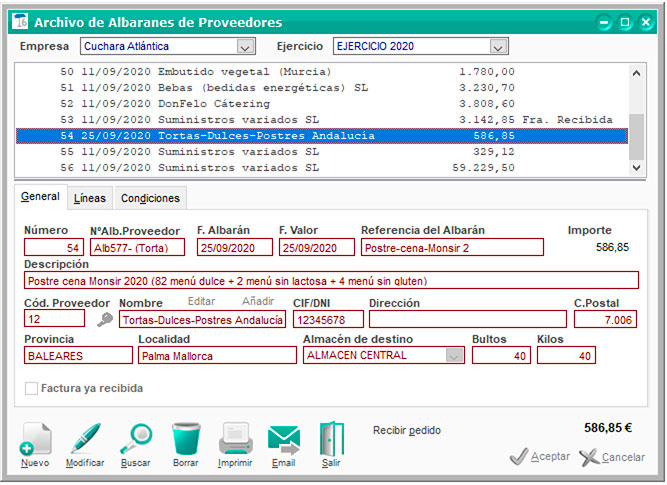The image size is (667, 485).
Task: Click the Borrar trash bin icon
Action: [186, 441]
